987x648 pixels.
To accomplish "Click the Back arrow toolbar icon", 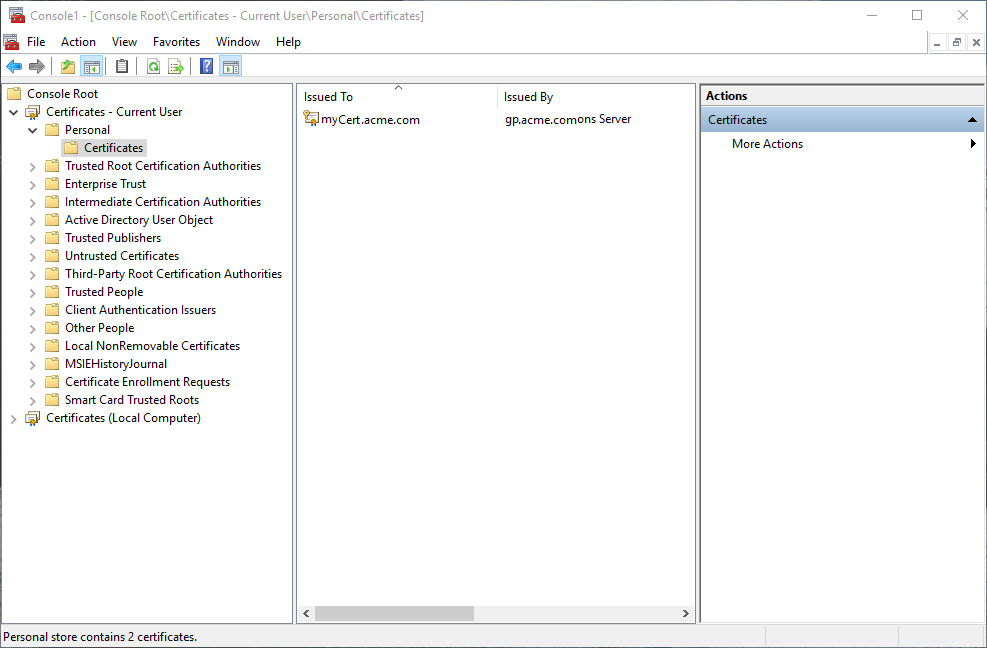I will (14, 67).
